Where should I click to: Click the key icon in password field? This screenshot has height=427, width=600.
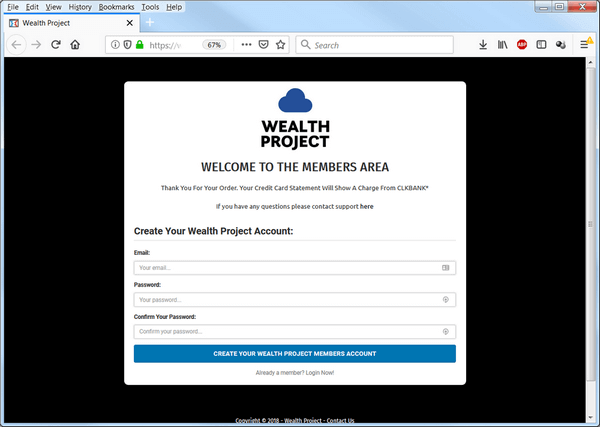(x=445, y=300)
